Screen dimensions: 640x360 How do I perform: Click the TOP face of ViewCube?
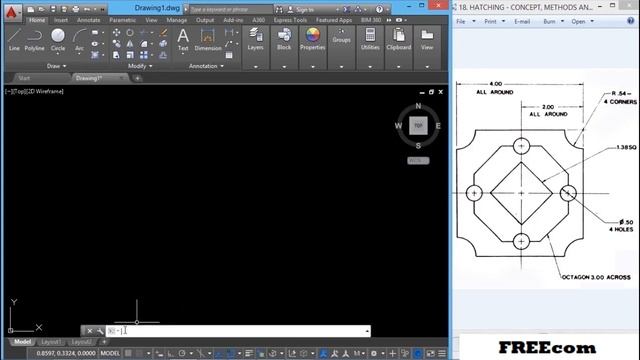tap(418, 126)
